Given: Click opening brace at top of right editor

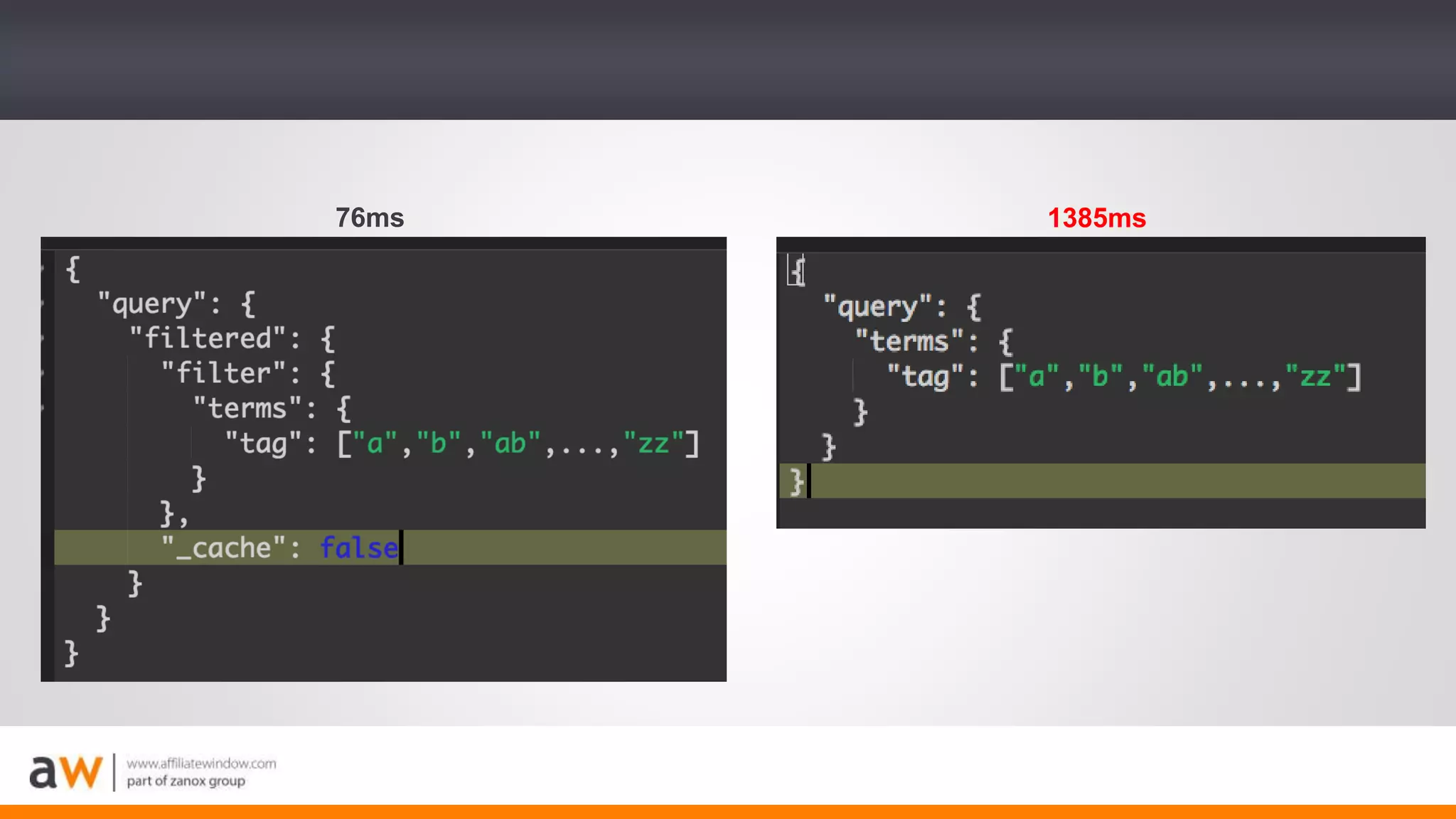Looking at the screenshot, I should pyautogui.click(x=798, y=271).
